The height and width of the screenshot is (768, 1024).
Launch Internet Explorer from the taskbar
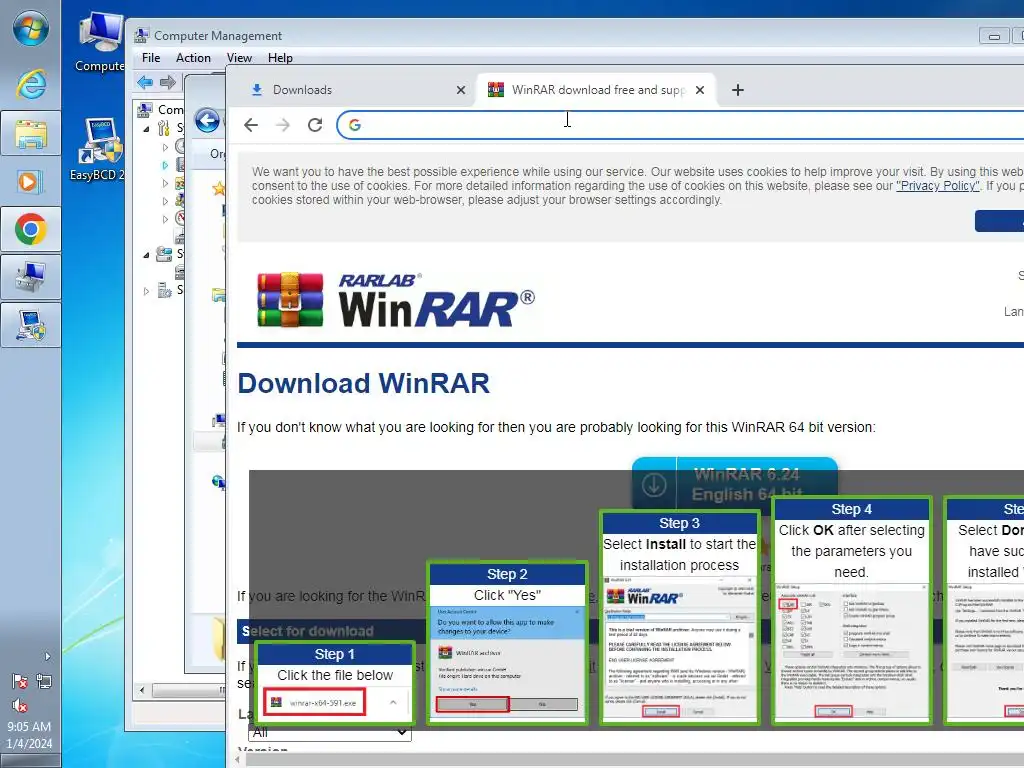[31, 84]
